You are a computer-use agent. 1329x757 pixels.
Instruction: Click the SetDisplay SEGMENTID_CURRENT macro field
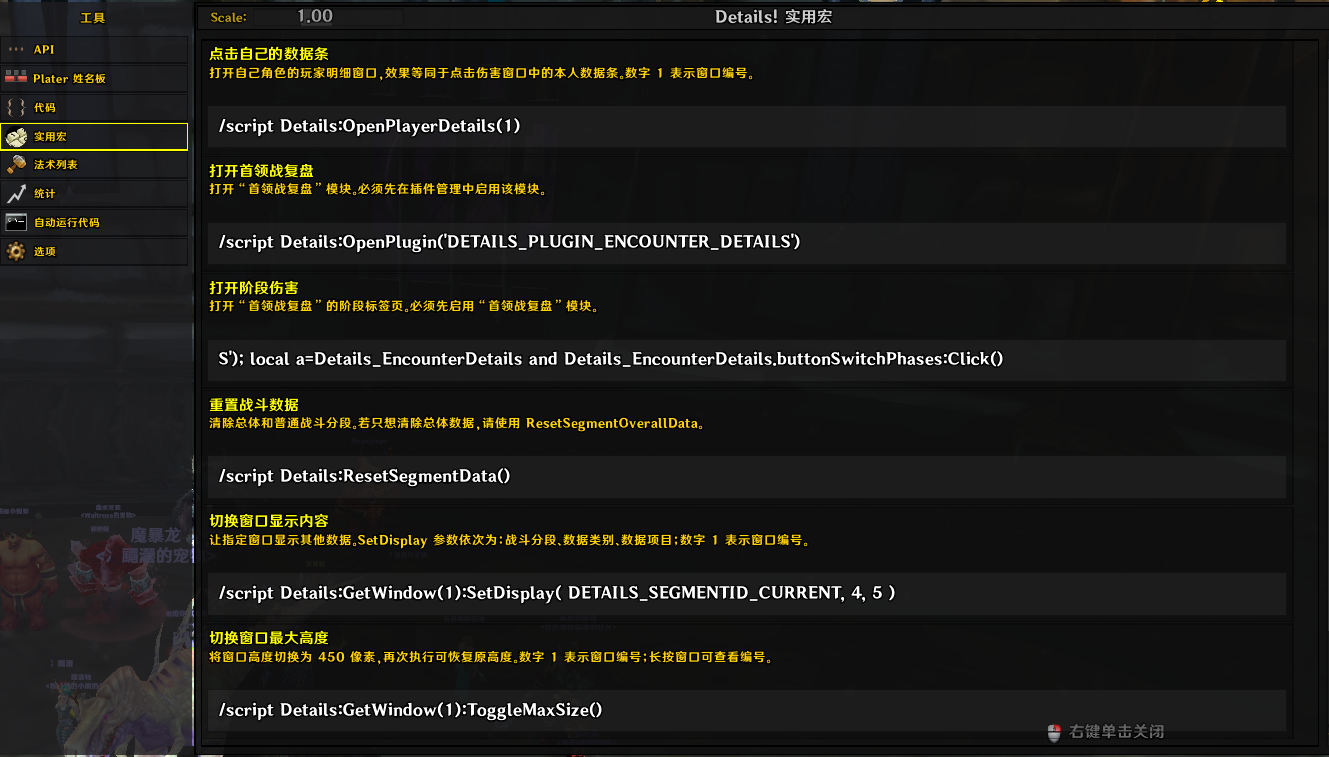click(x=746, y=594)
